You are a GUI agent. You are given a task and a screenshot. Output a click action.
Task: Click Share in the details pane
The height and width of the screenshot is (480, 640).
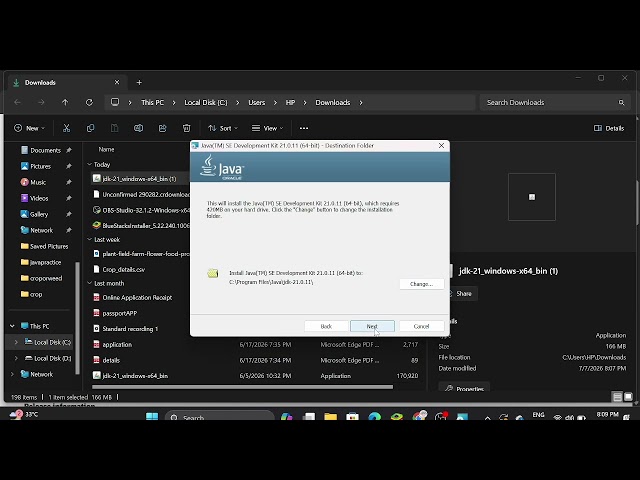coord(462,293)
